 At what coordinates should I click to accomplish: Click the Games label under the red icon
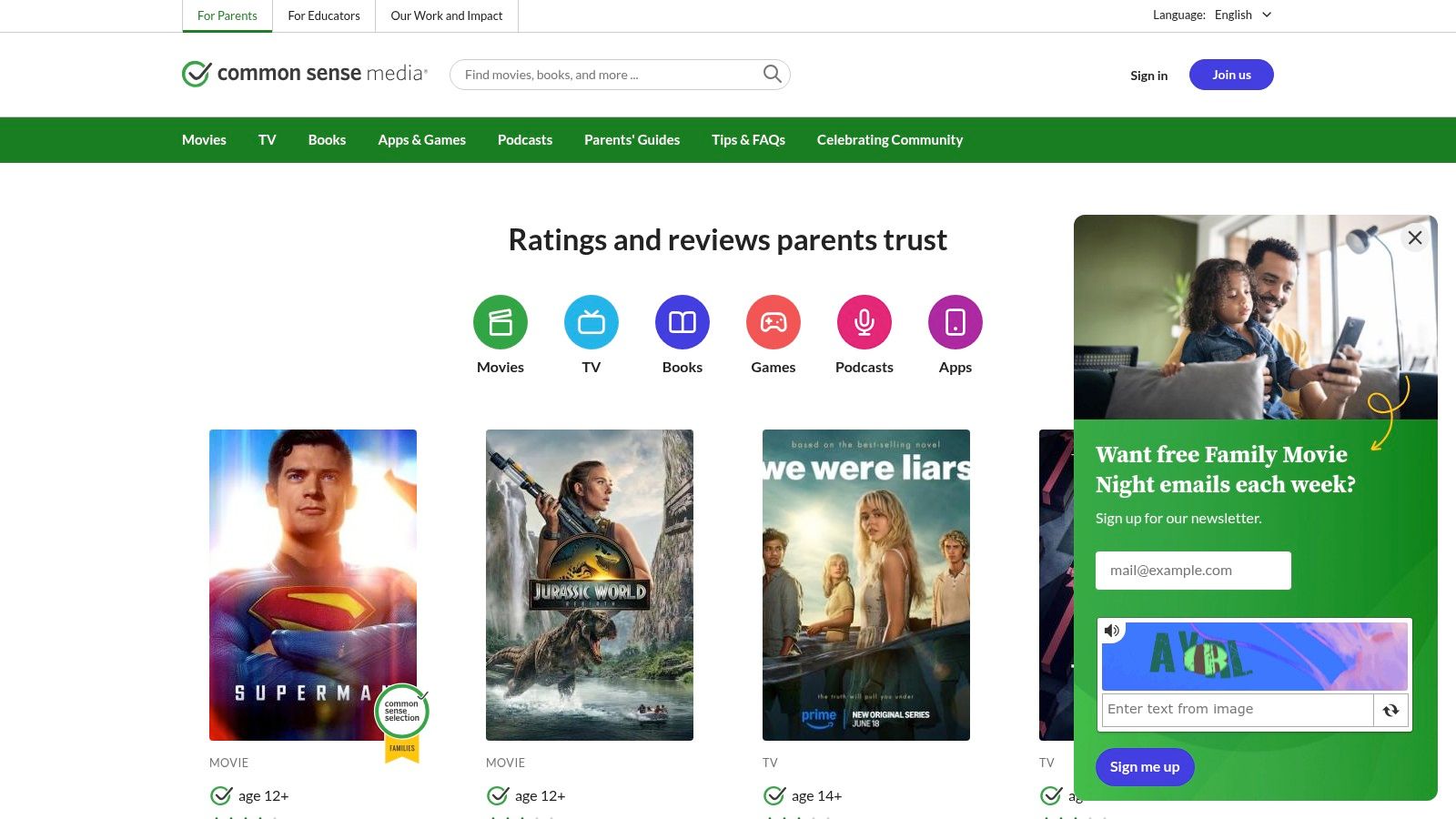point(773,368)
